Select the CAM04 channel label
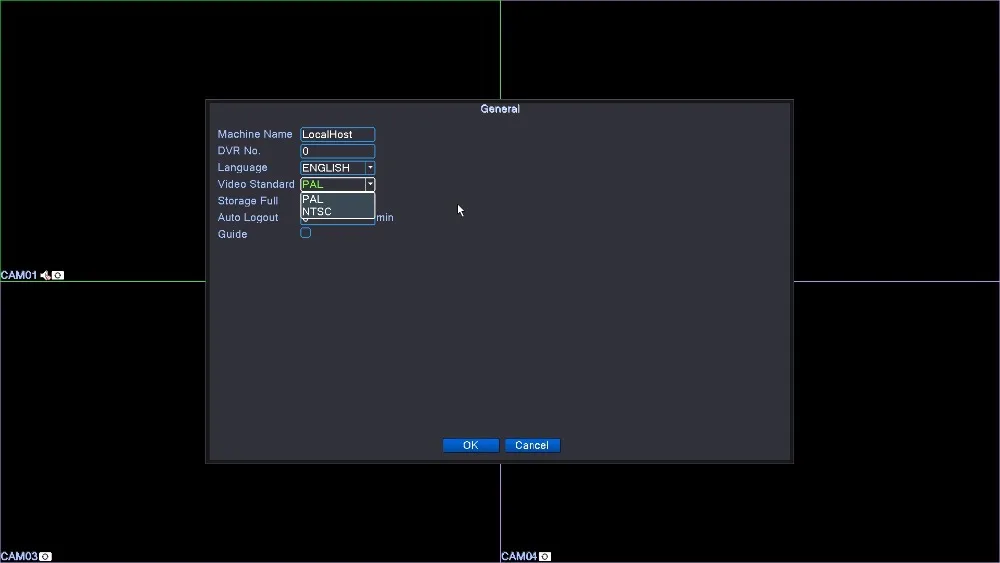The width and height of the screenshot is (1000, 563). click(519, 557)
